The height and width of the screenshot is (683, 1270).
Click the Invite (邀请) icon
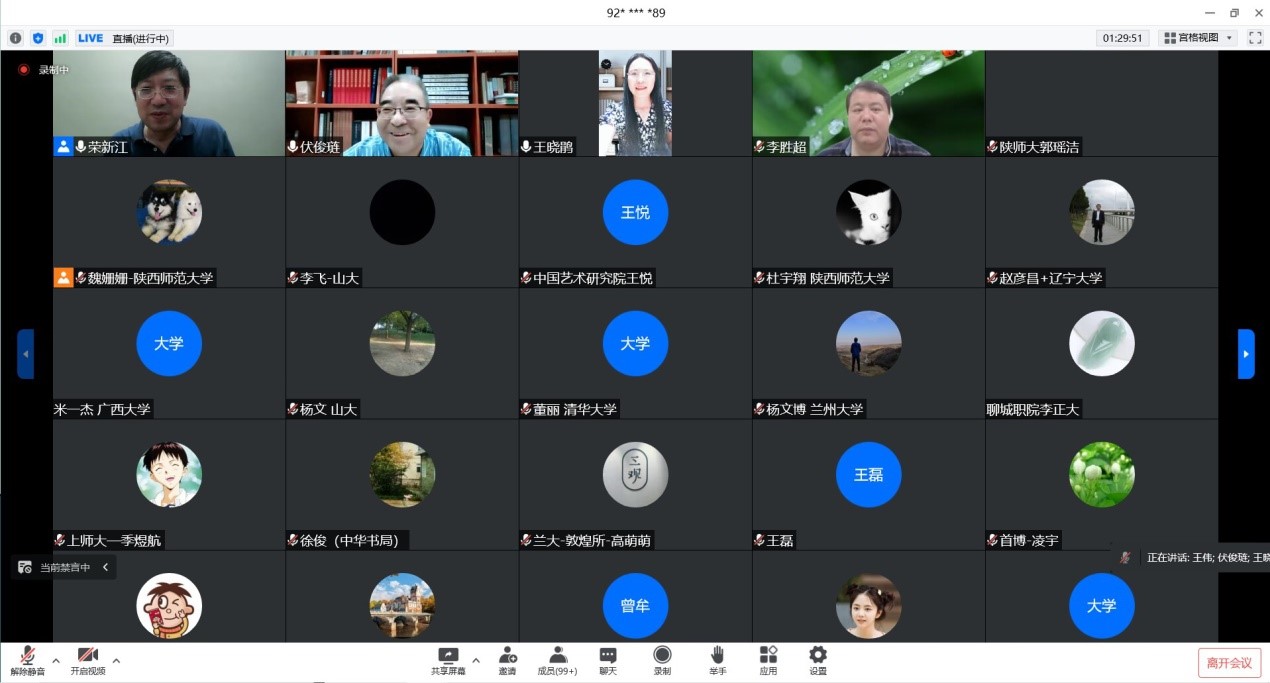coord(507,656)
